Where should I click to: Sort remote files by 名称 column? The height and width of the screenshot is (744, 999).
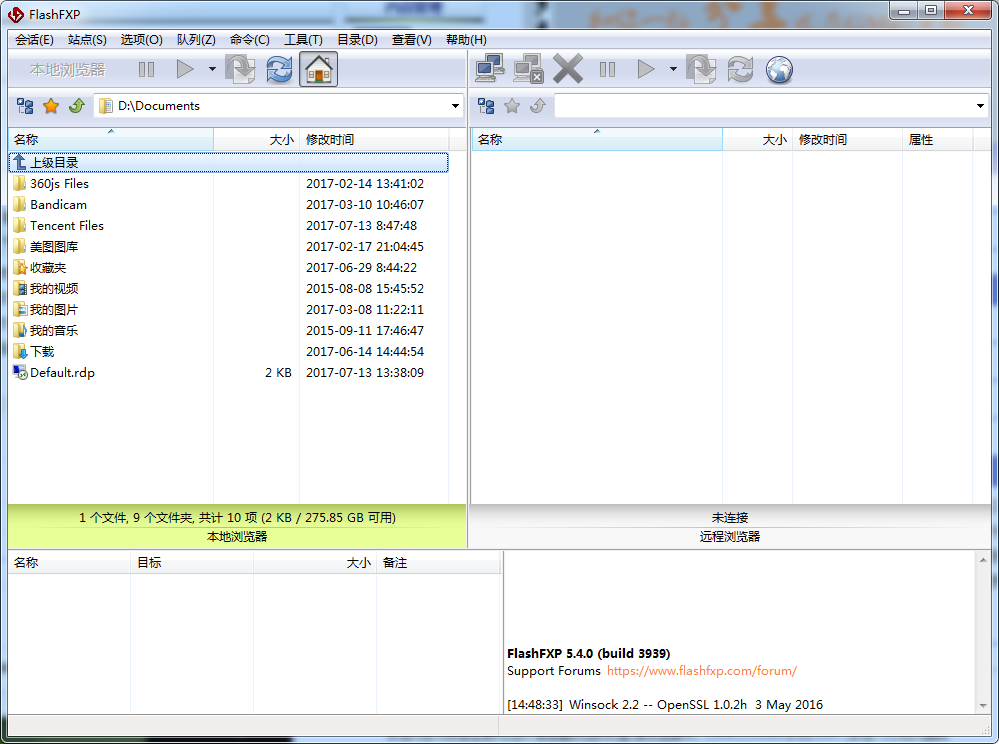click(597, 140)
